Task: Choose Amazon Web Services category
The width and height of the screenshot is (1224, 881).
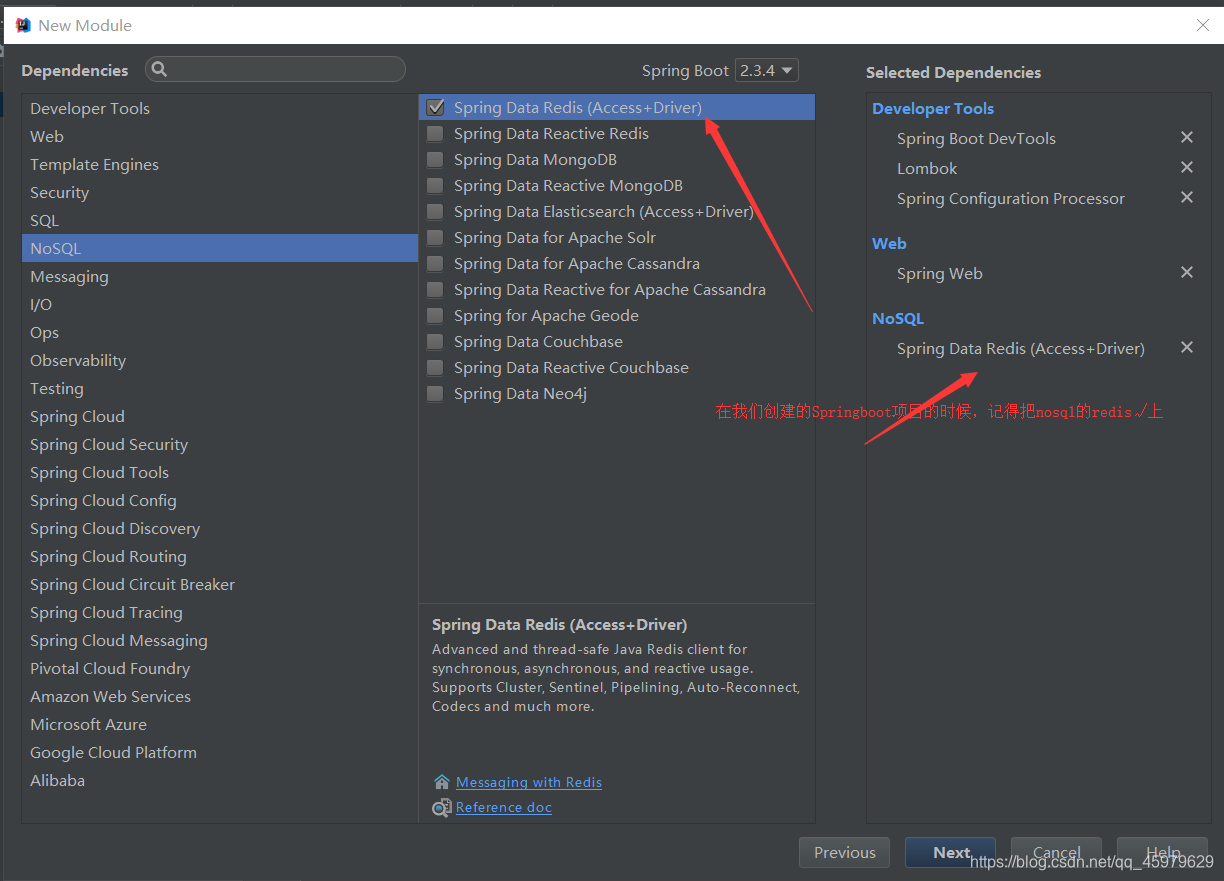Action: [220, 696]
